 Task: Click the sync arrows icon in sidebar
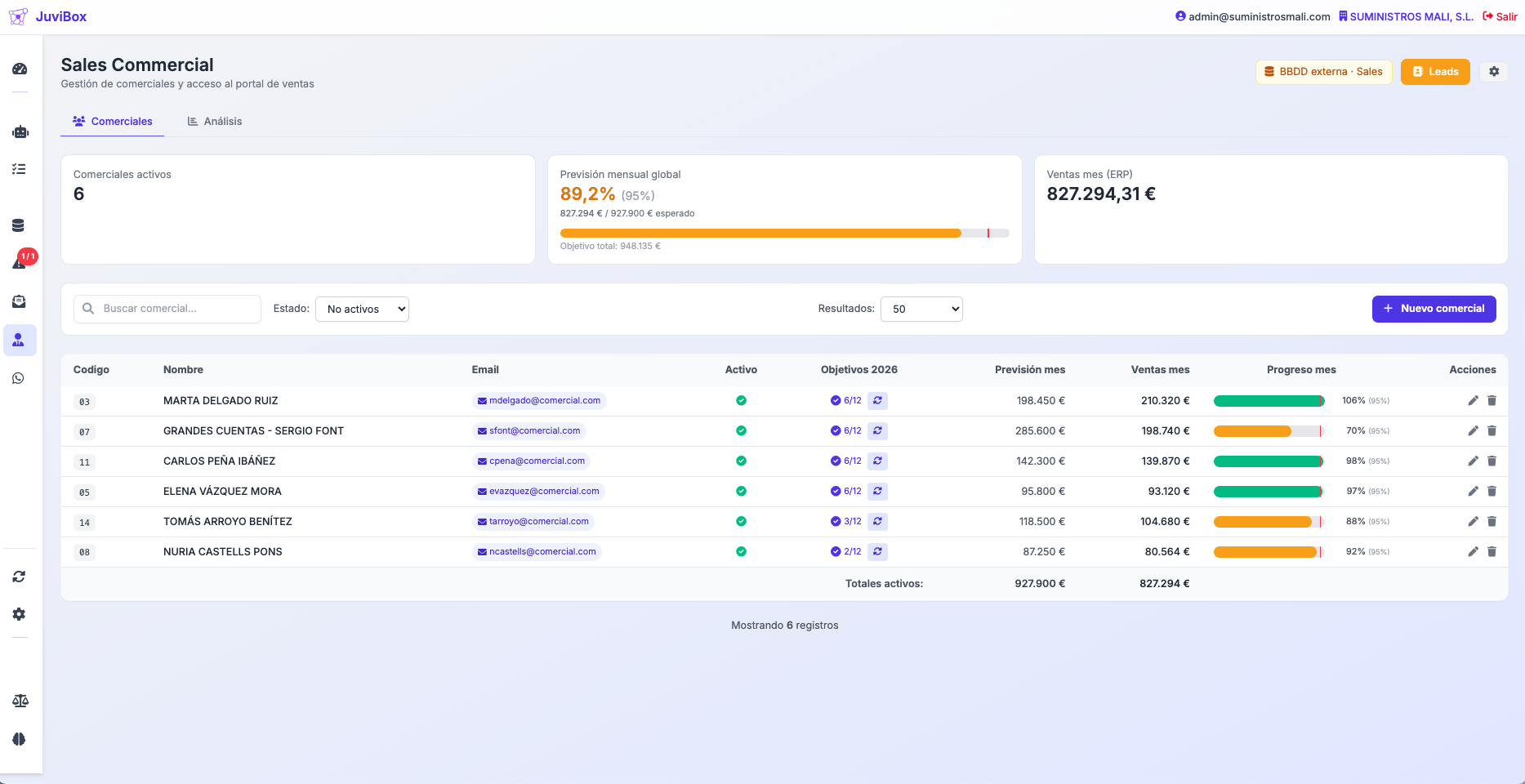pyautogui.click(x=19, y=577)
